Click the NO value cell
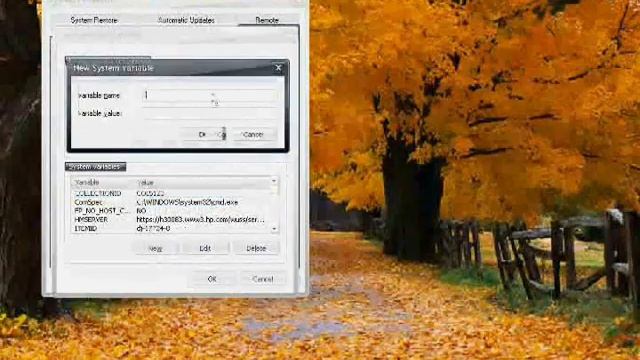 (x=141, y=211)
